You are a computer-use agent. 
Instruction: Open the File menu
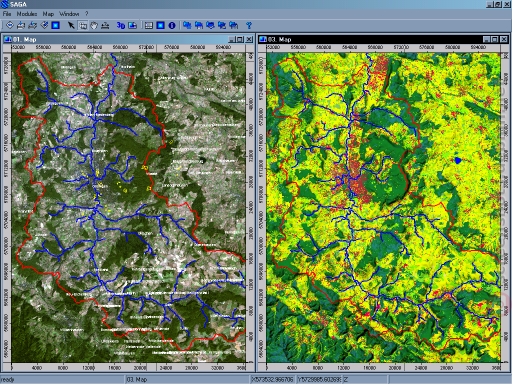pyautogui.click(x=7, y=14)
